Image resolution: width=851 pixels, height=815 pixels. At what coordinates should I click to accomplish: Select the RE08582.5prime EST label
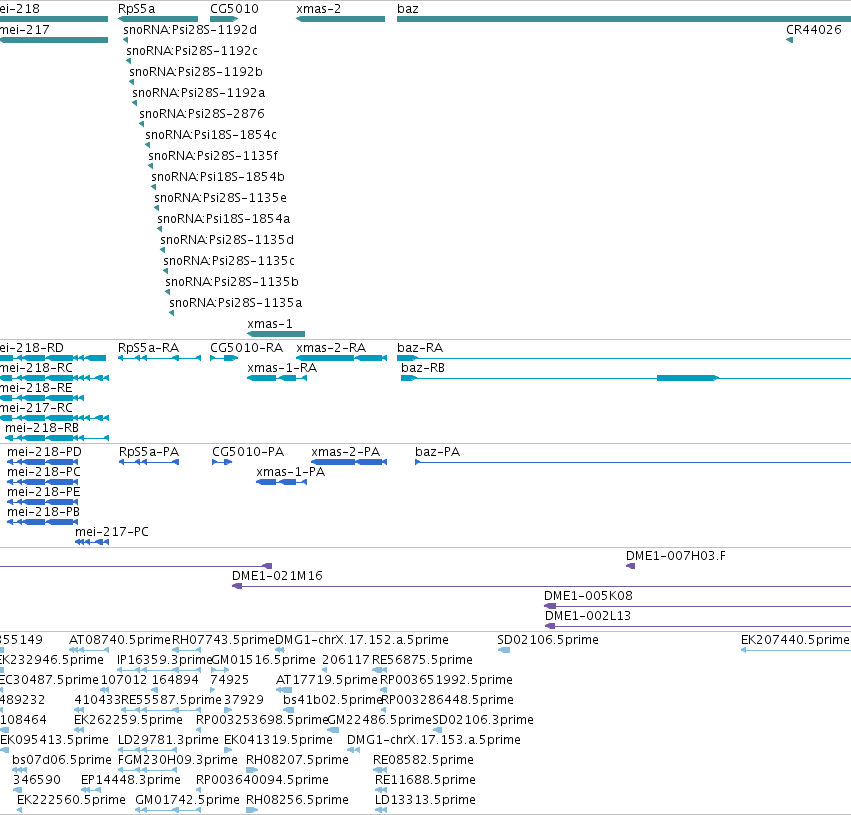[x=423, y=760]
